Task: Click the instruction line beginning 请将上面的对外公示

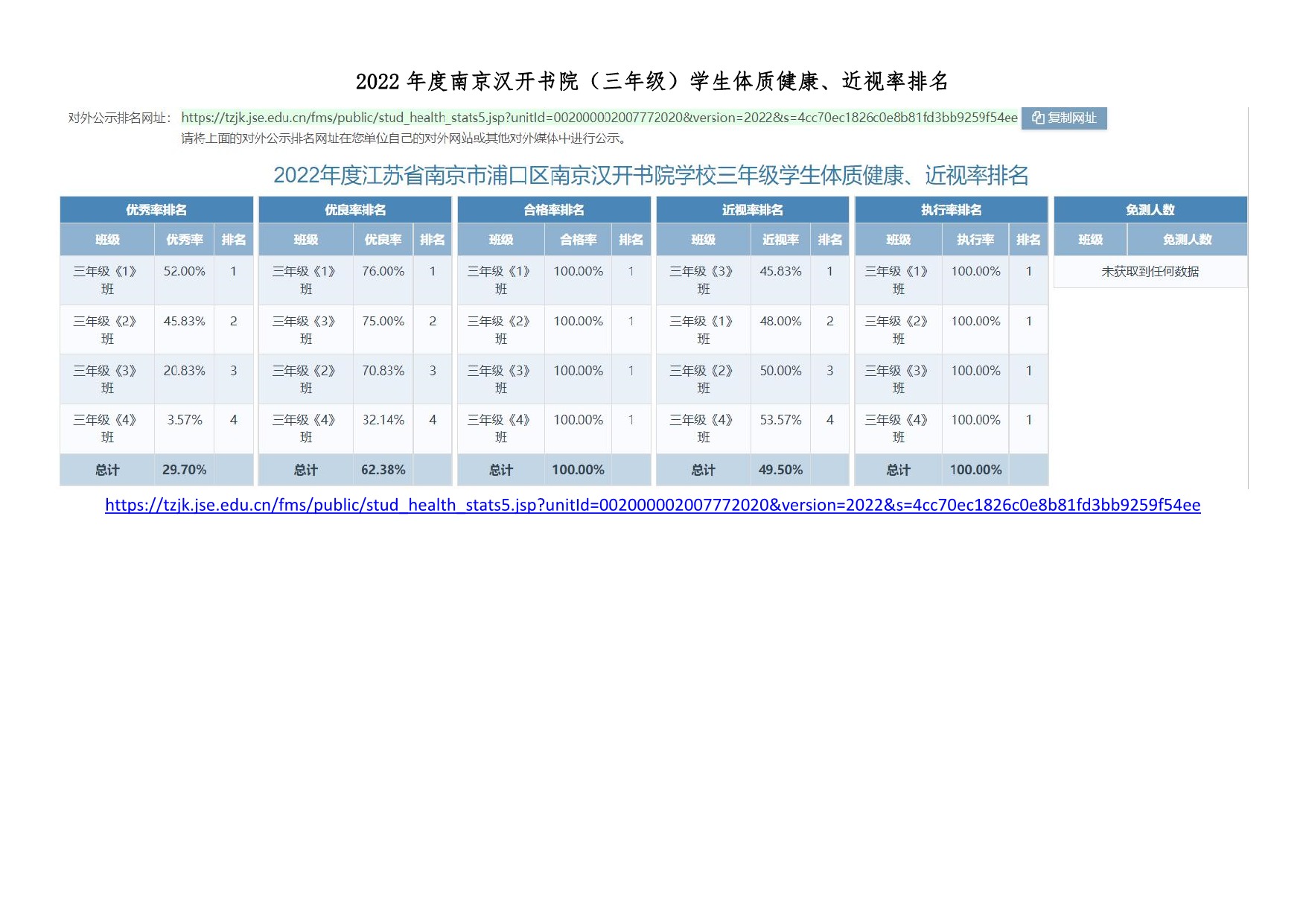Action: 405,138
